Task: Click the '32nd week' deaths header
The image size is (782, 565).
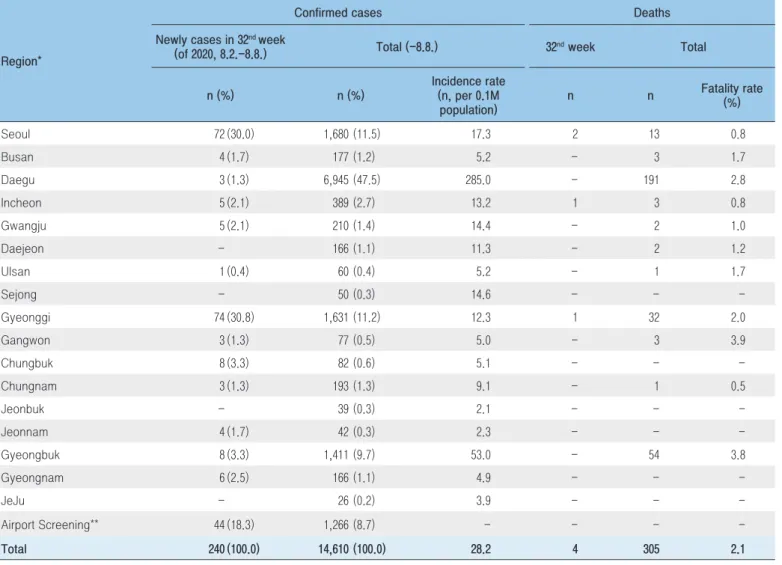Action: (570, 47)
